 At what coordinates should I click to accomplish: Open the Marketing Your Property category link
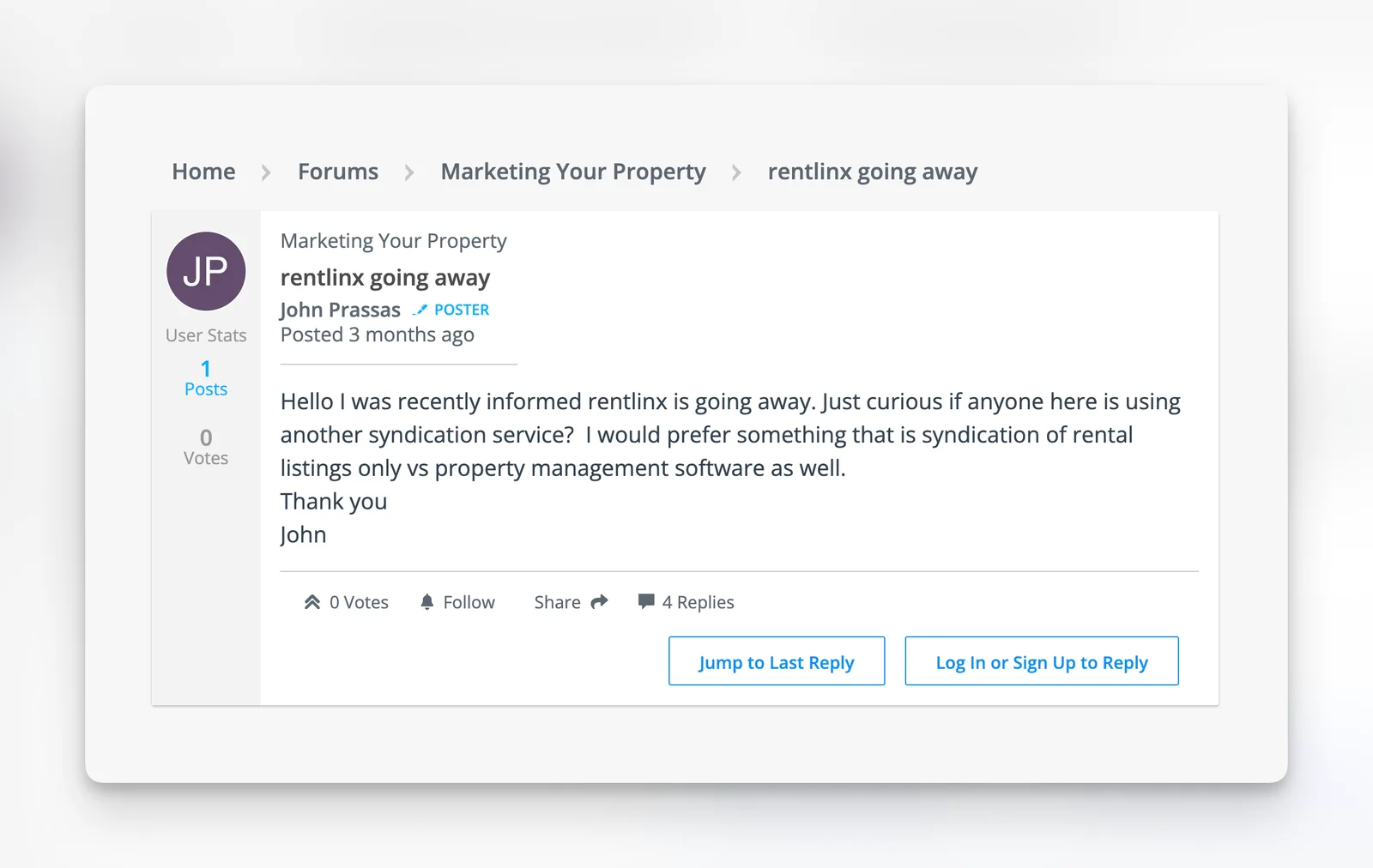tap(572, 172)
